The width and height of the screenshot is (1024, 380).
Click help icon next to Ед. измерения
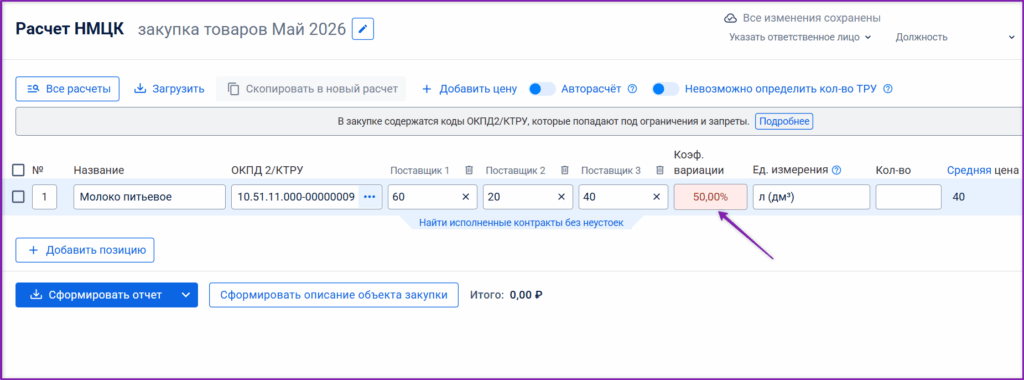click(837, 170)
